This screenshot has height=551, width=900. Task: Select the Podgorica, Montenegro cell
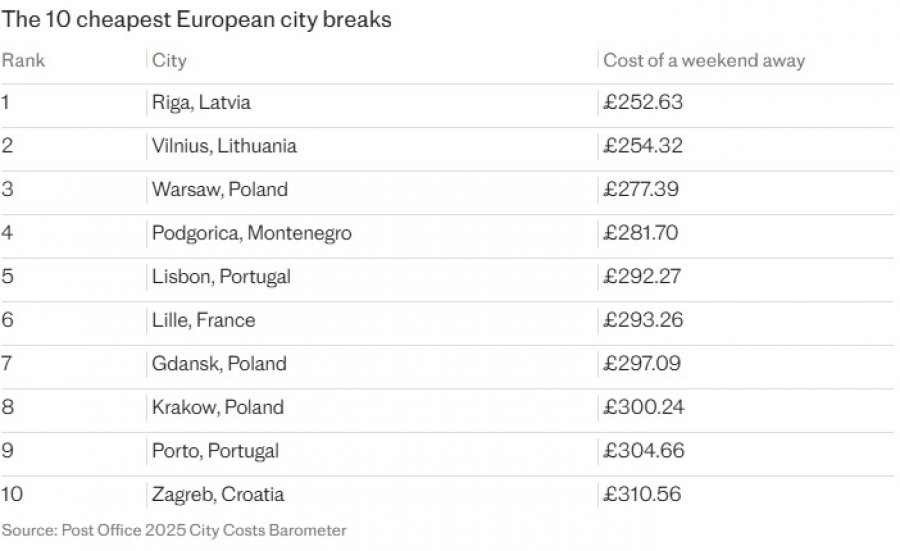tap(251, 233)
